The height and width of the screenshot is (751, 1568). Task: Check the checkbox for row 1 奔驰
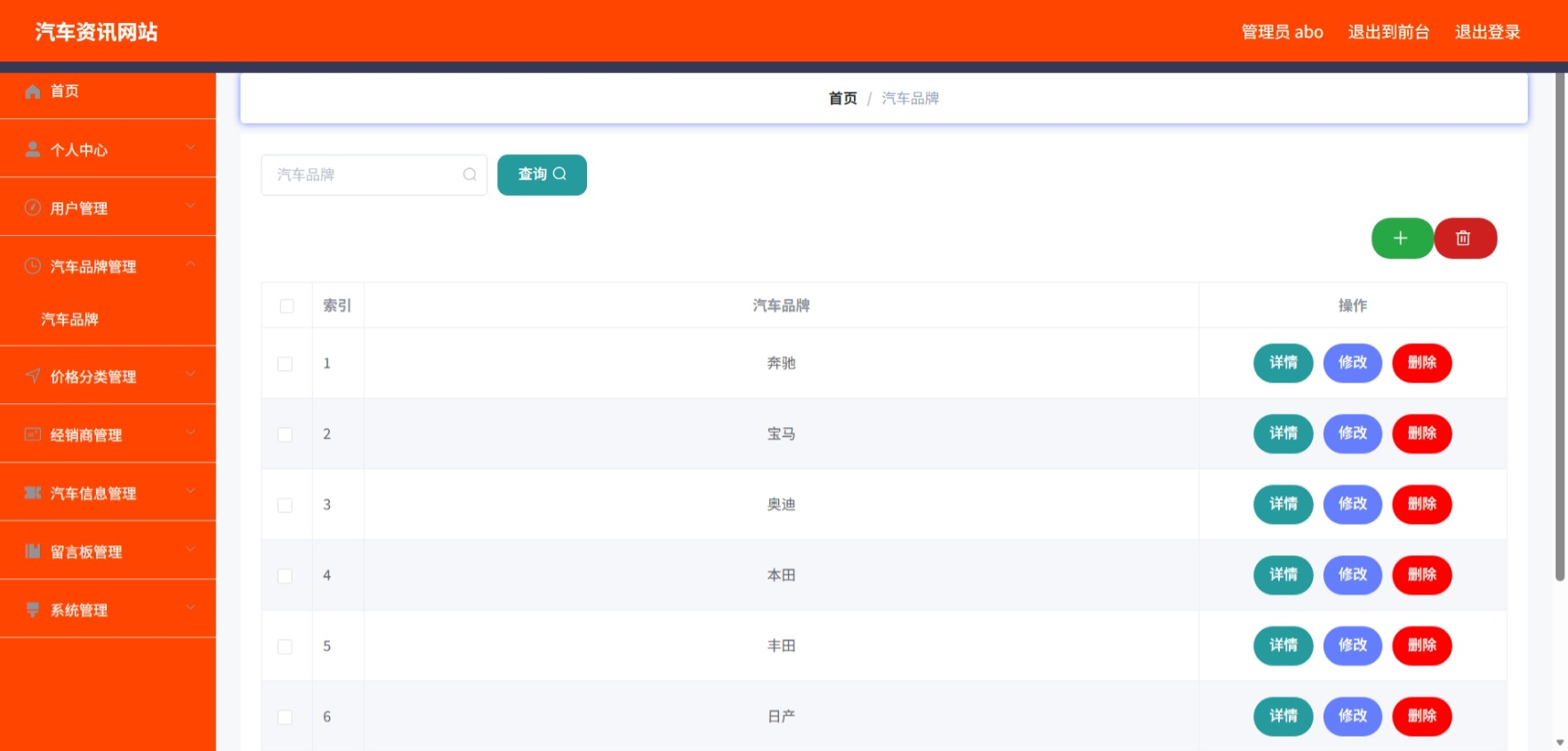pyautogui.click(x=285, y=364)
